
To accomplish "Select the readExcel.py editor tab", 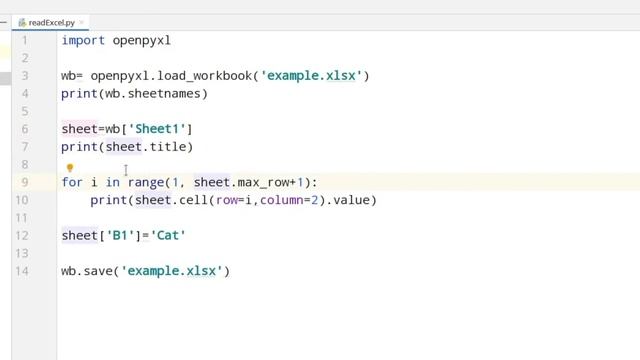I will (x=50, y=23).
